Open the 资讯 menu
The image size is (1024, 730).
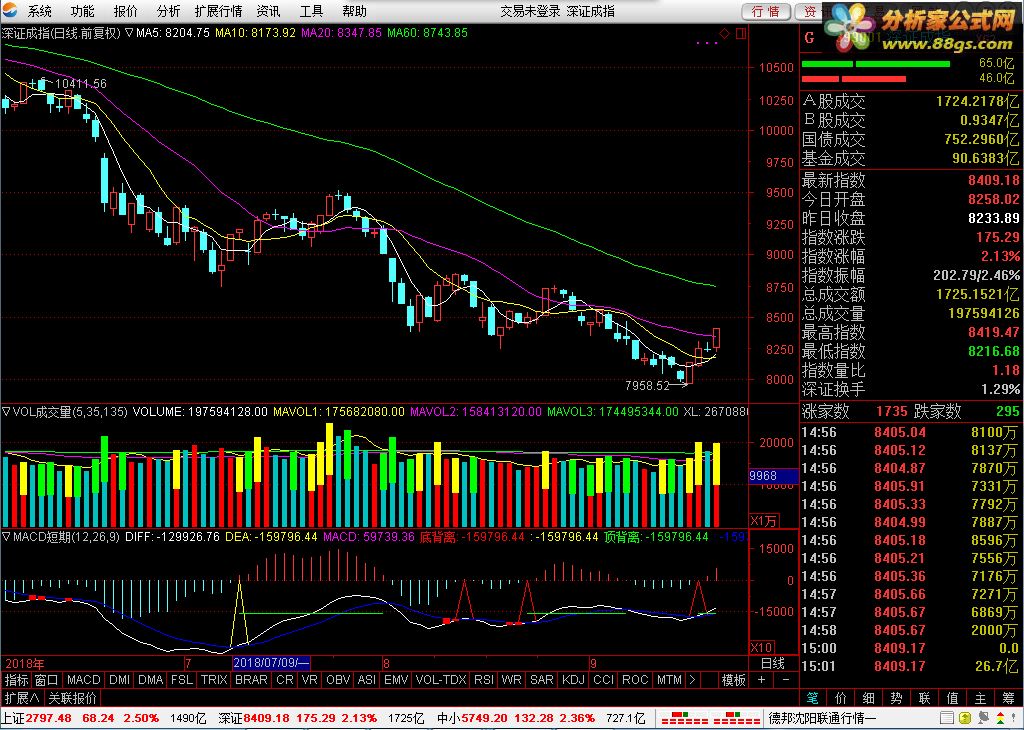[x=268, y=11]
